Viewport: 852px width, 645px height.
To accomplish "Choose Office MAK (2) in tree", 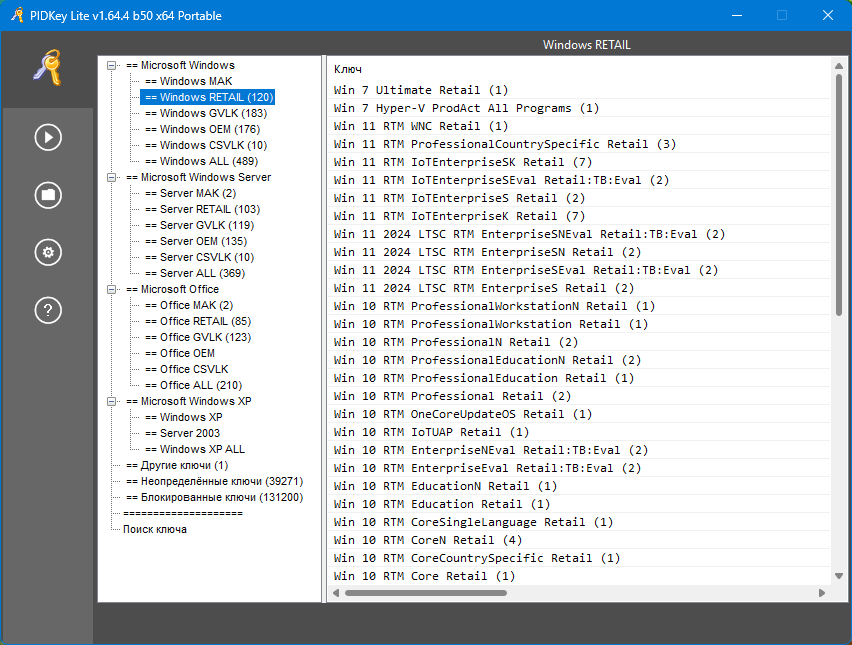I will click(x=196, y=305).
